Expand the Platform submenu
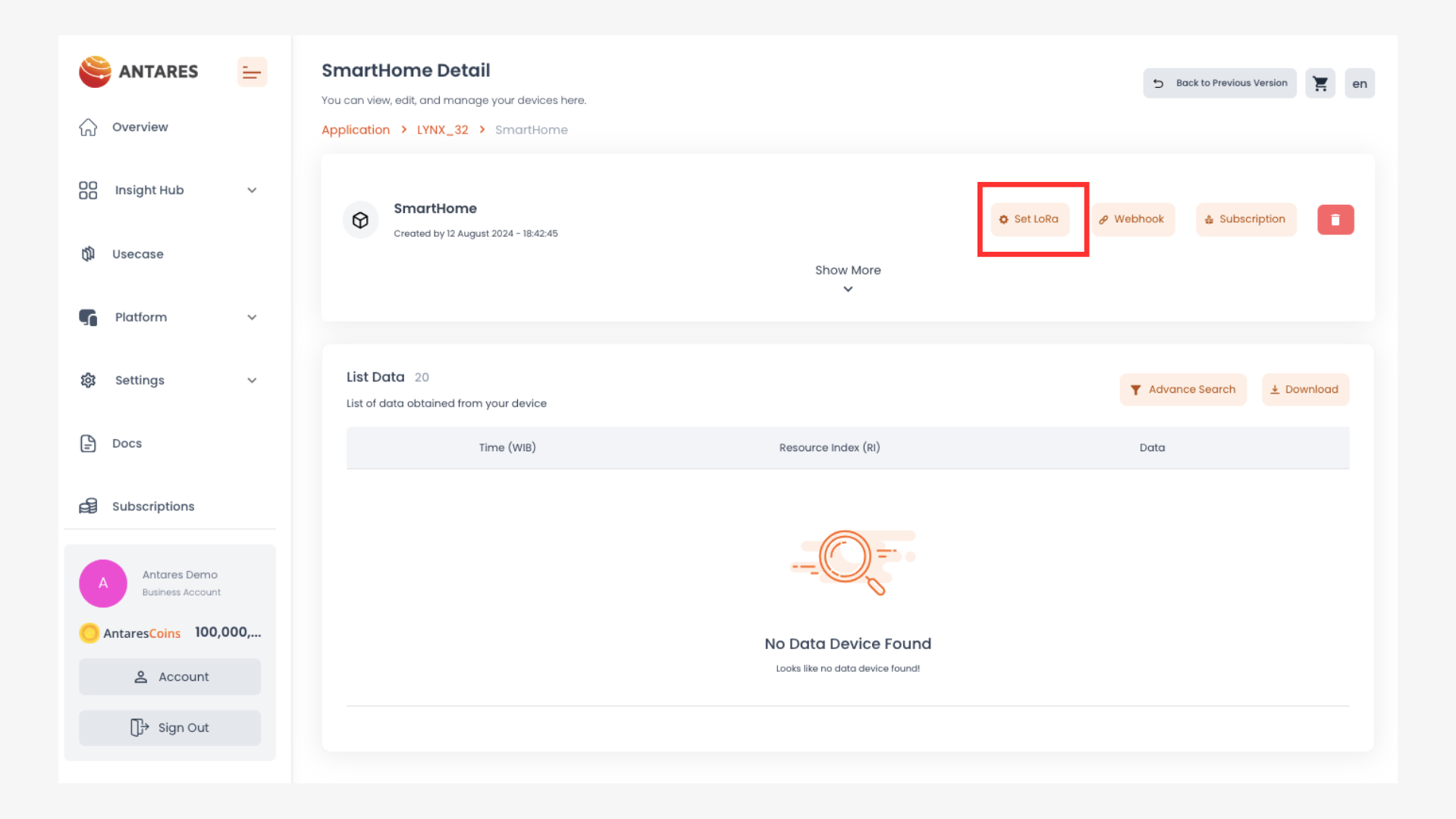The height and width of the screenshot is (819, 1456). pos(252,317)
